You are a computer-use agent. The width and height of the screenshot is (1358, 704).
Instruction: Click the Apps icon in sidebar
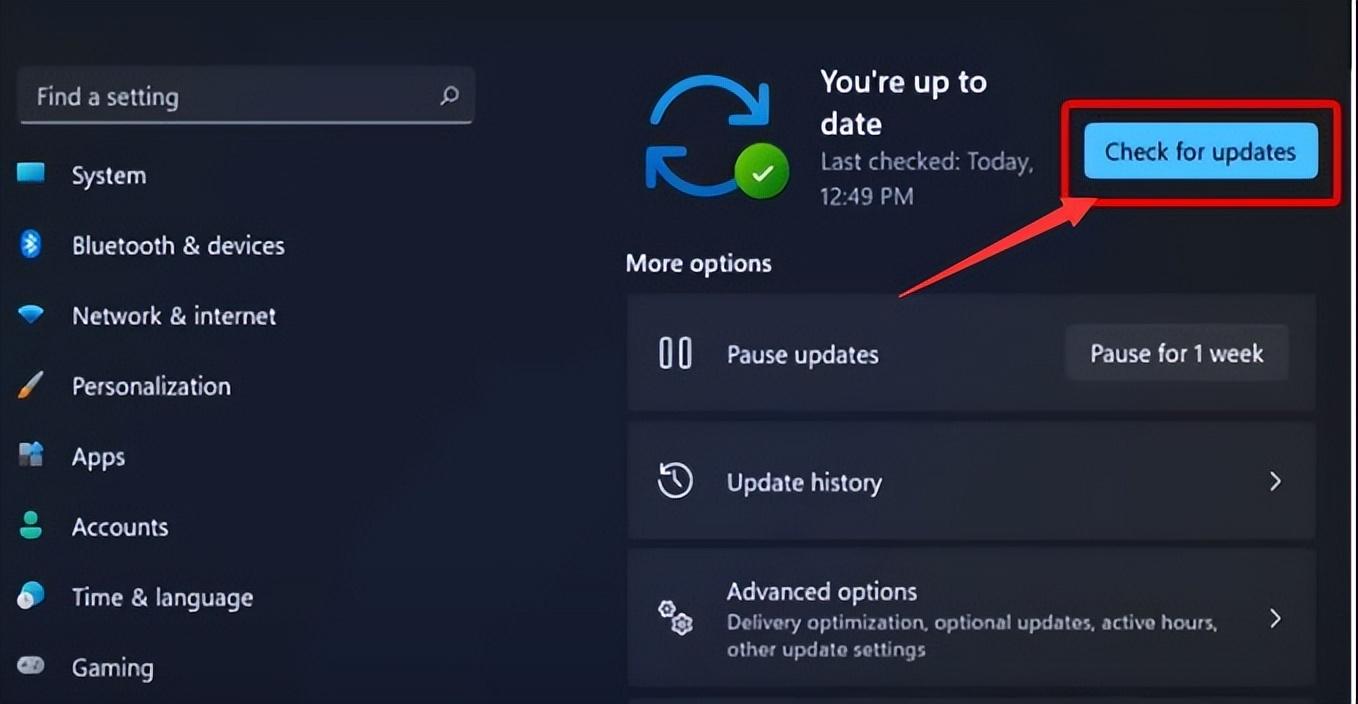click(31, 456)
